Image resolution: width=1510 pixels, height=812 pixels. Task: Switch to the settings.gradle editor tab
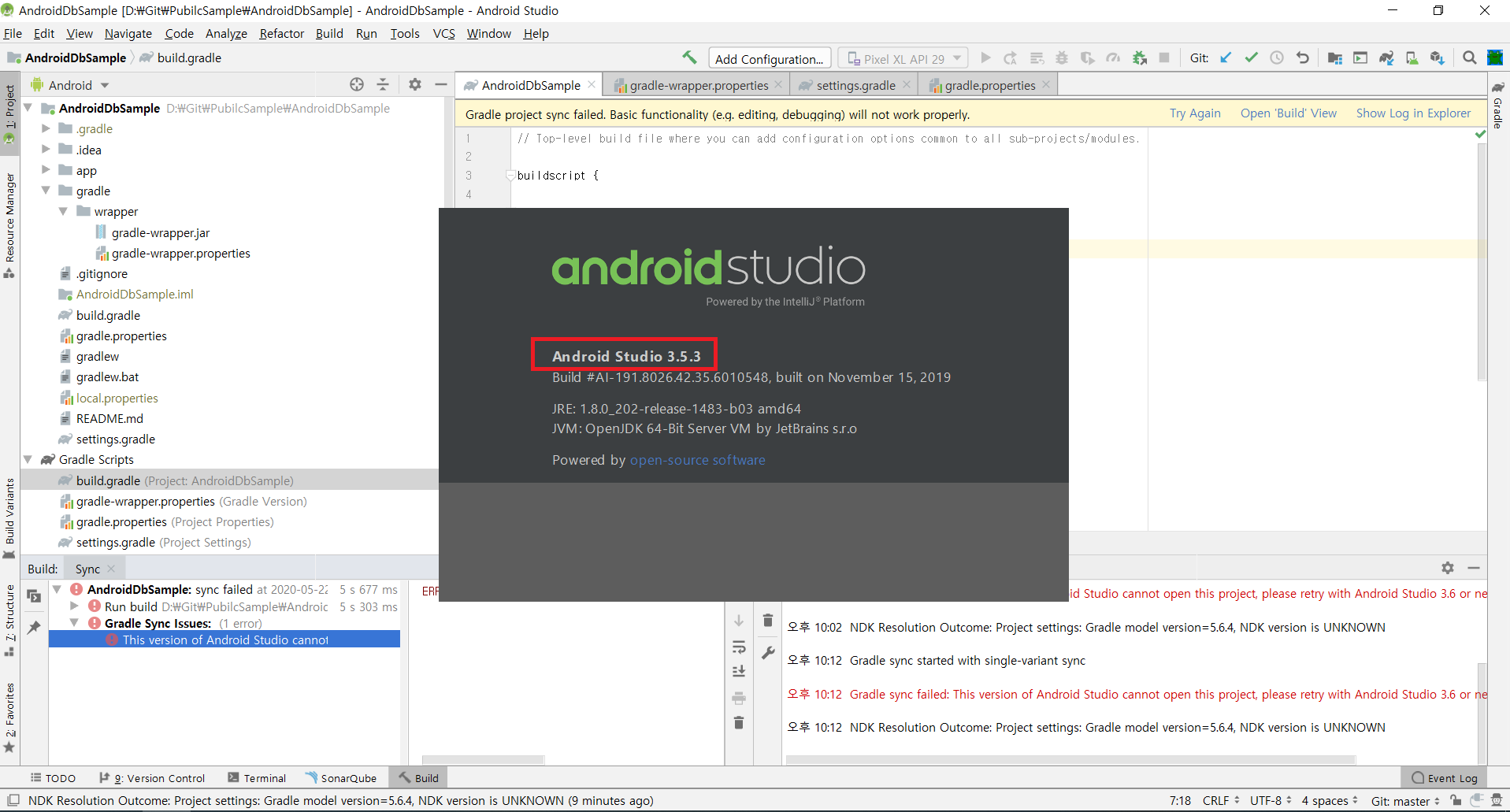[x=854, y=85]
